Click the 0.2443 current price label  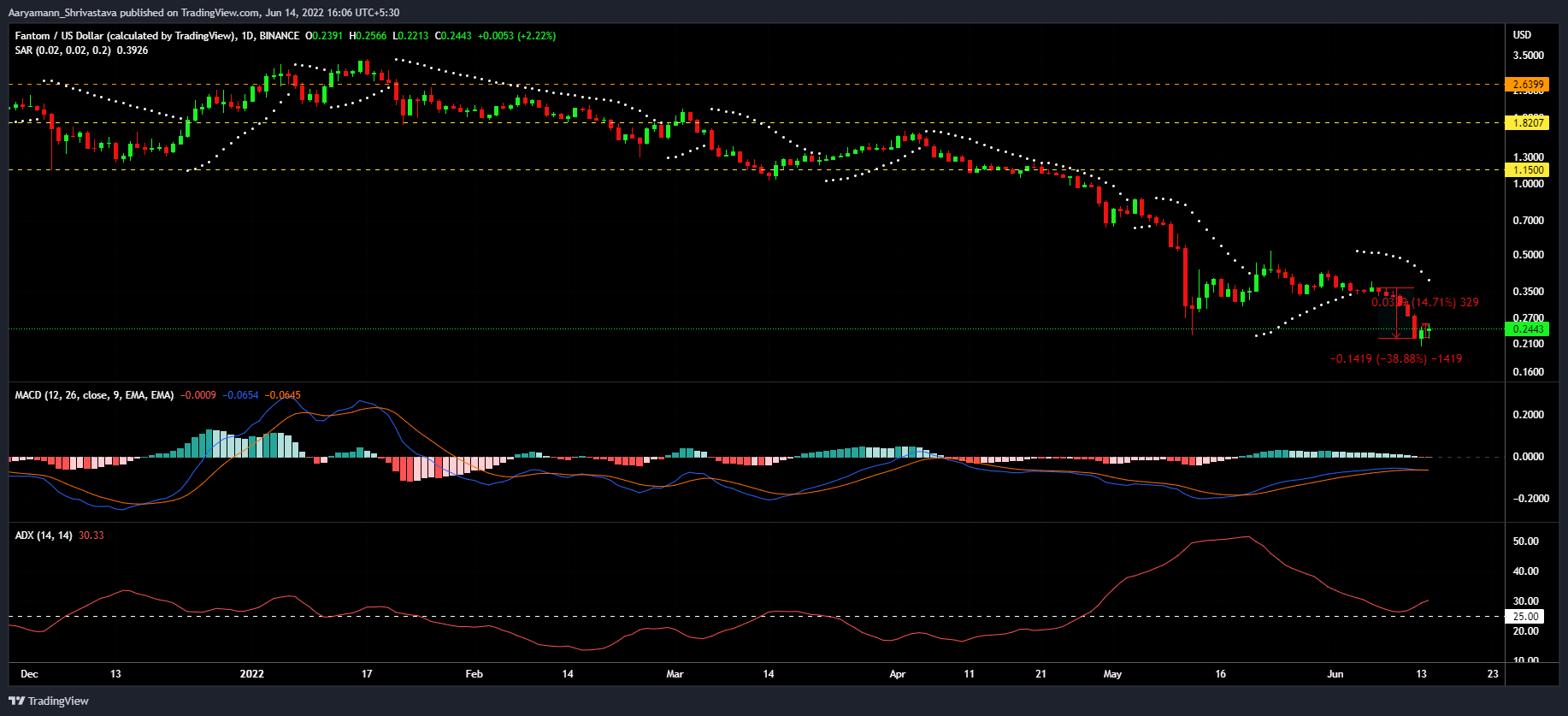(x=1529, y=329)
